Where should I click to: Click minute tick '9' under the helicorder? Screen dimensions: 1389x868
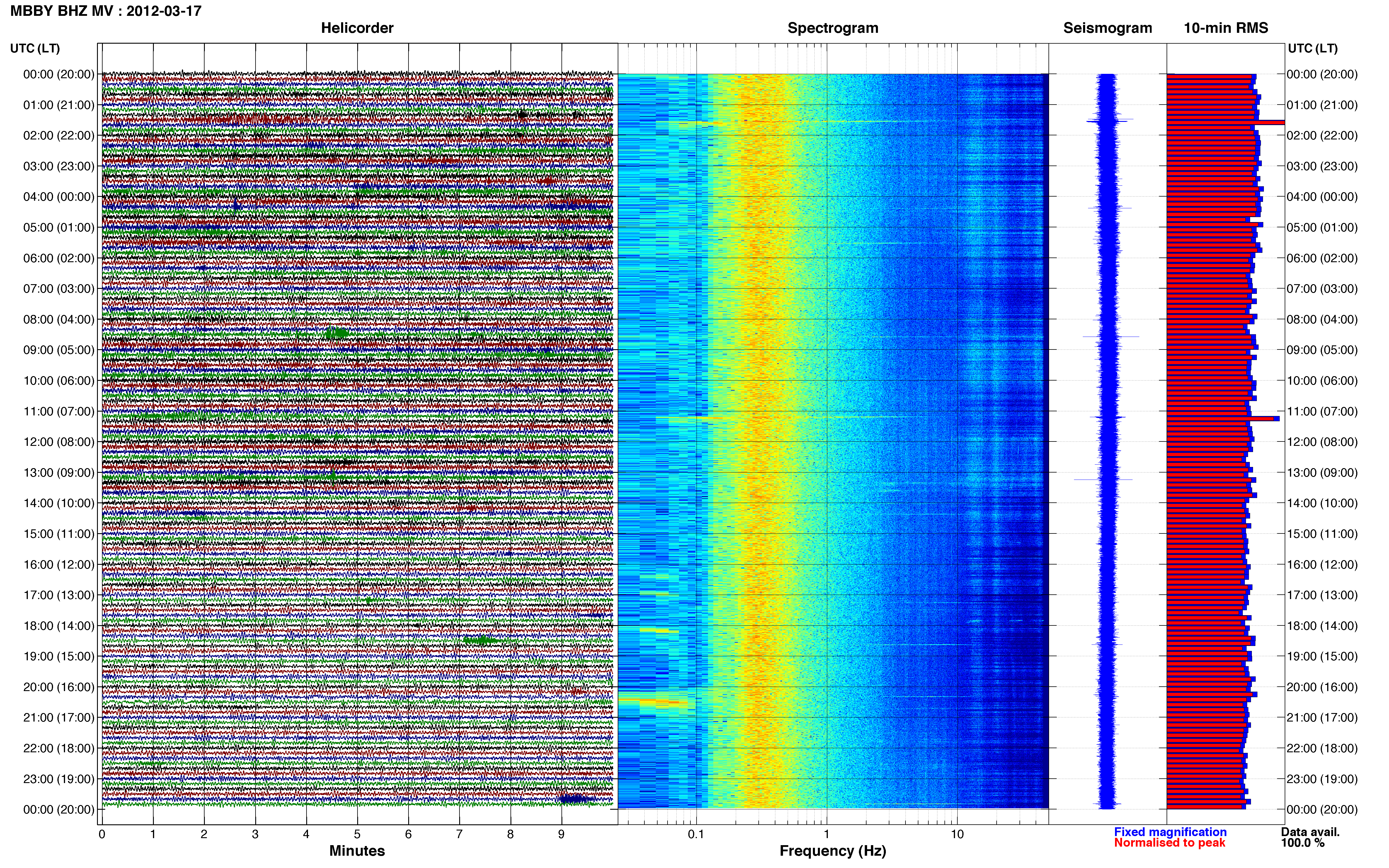(561, 834)
